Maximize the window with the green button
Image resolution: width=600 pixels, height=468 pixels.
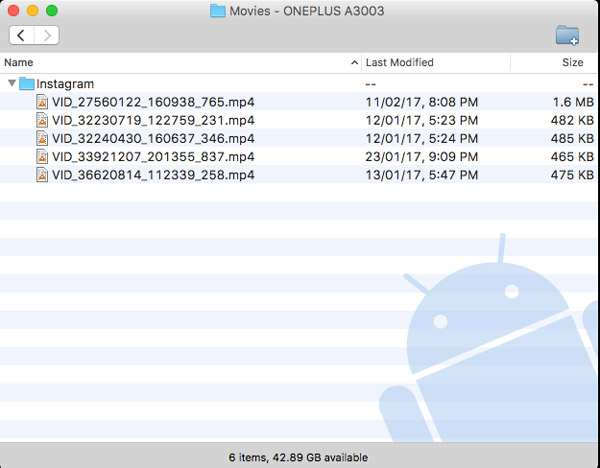tap(52, 11)
